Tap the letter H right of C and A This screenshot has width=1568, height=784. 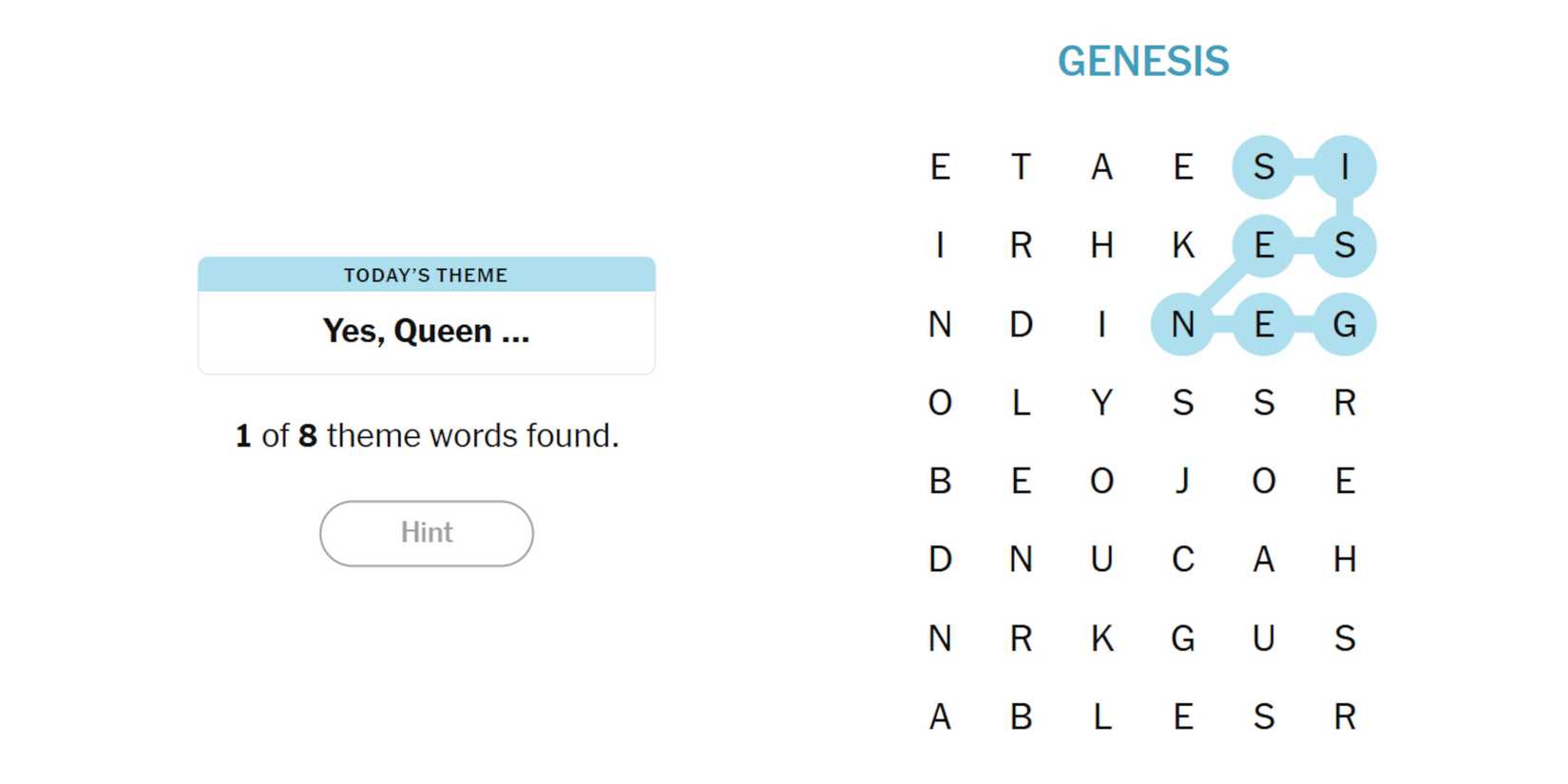(x=1344, y=560)
